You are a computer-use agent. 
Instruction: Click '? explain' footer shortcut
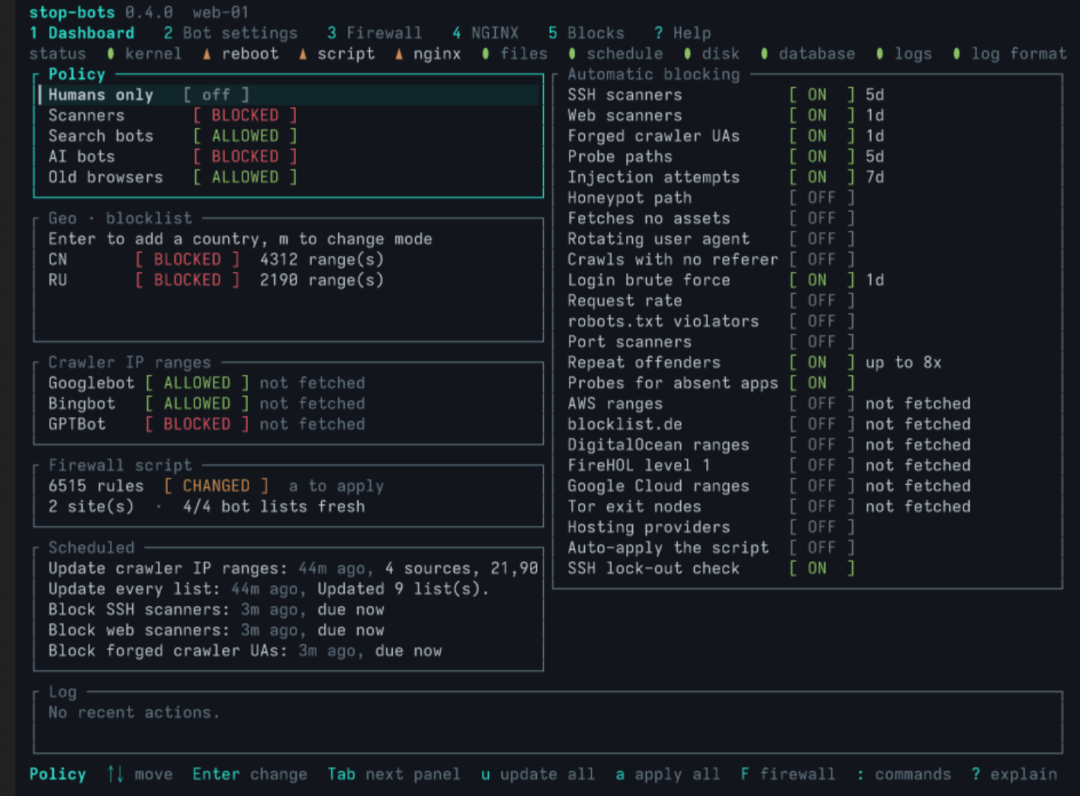(1015, 775)
